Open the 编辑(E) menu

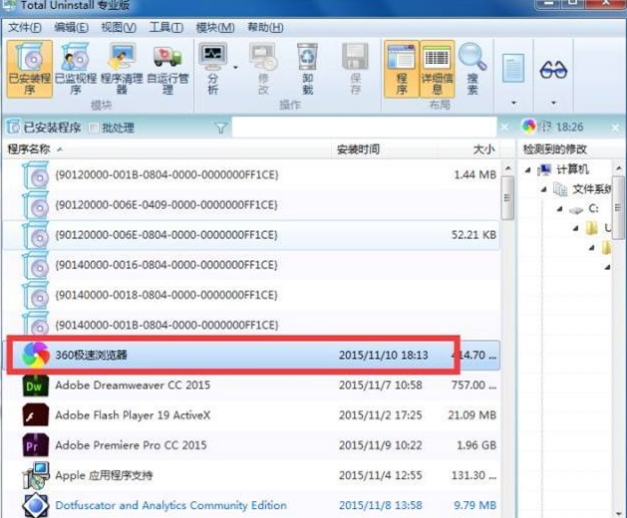pyautogui.click(x=71, y=27)
